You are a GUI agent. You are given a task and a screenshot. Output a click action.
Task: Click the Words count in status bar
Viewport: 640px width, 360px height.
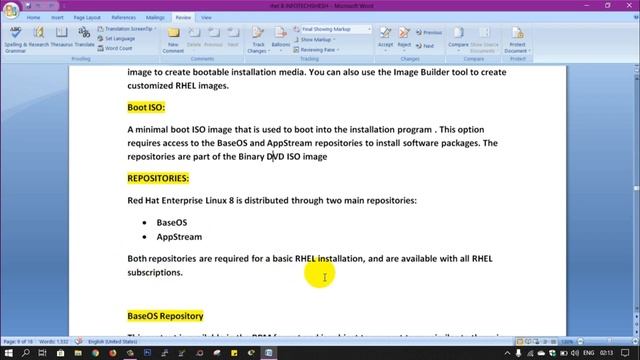pos(54,342)
